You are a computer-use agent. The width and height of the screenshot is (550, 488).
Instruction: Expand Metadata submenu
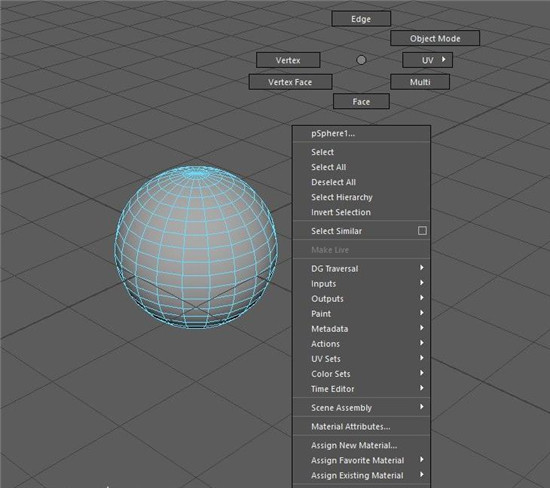click(362, 329)
